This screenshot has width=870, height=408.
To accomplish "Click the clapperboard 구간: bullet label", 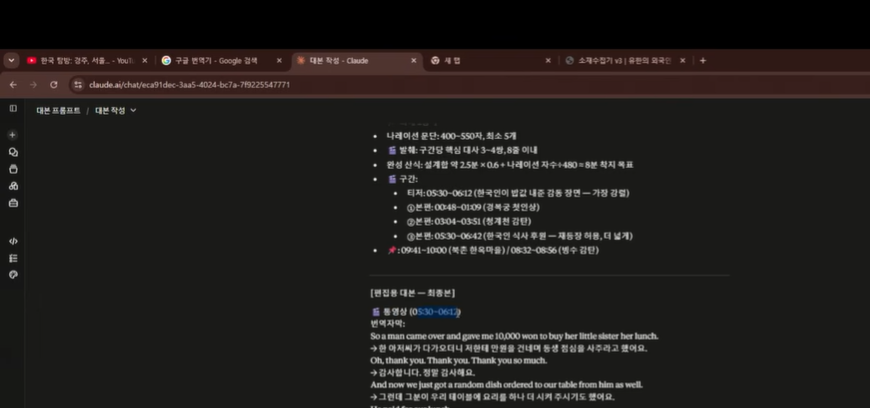I will point(402,179).
